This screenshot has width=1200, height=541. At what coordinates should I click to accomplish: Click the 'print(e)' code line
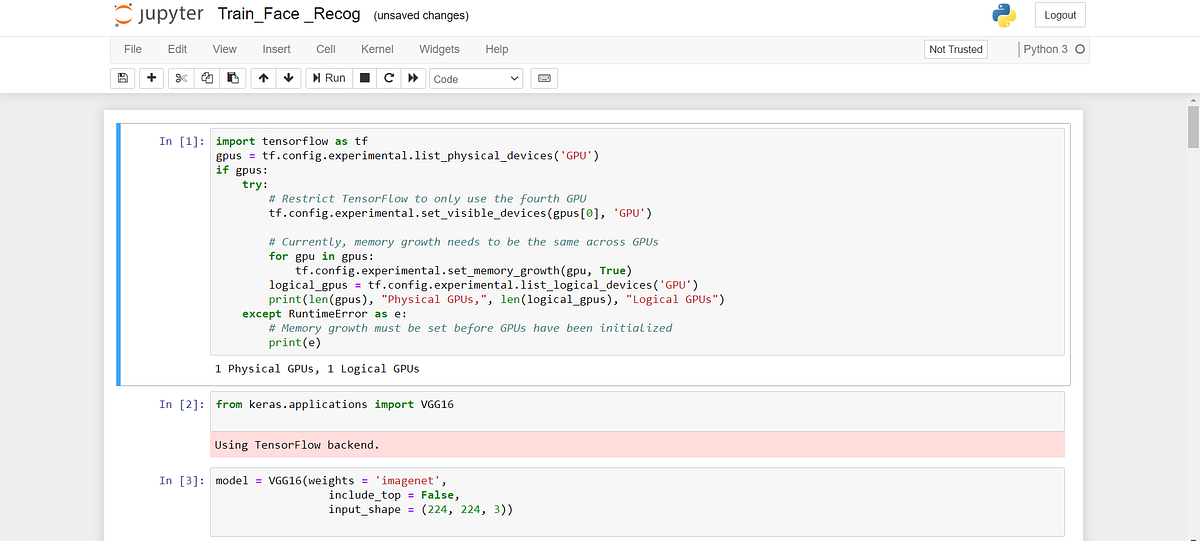click(x=296, y=343)
